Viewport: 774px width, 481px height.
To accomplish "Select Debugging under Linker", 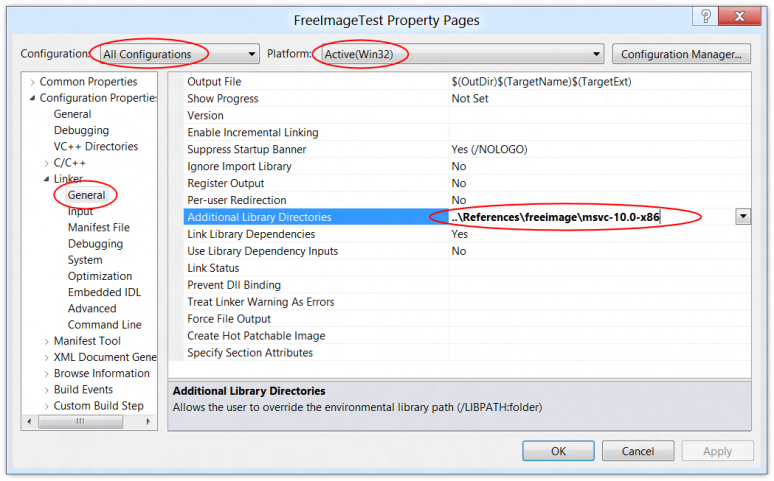I will [x=95, y=244].
